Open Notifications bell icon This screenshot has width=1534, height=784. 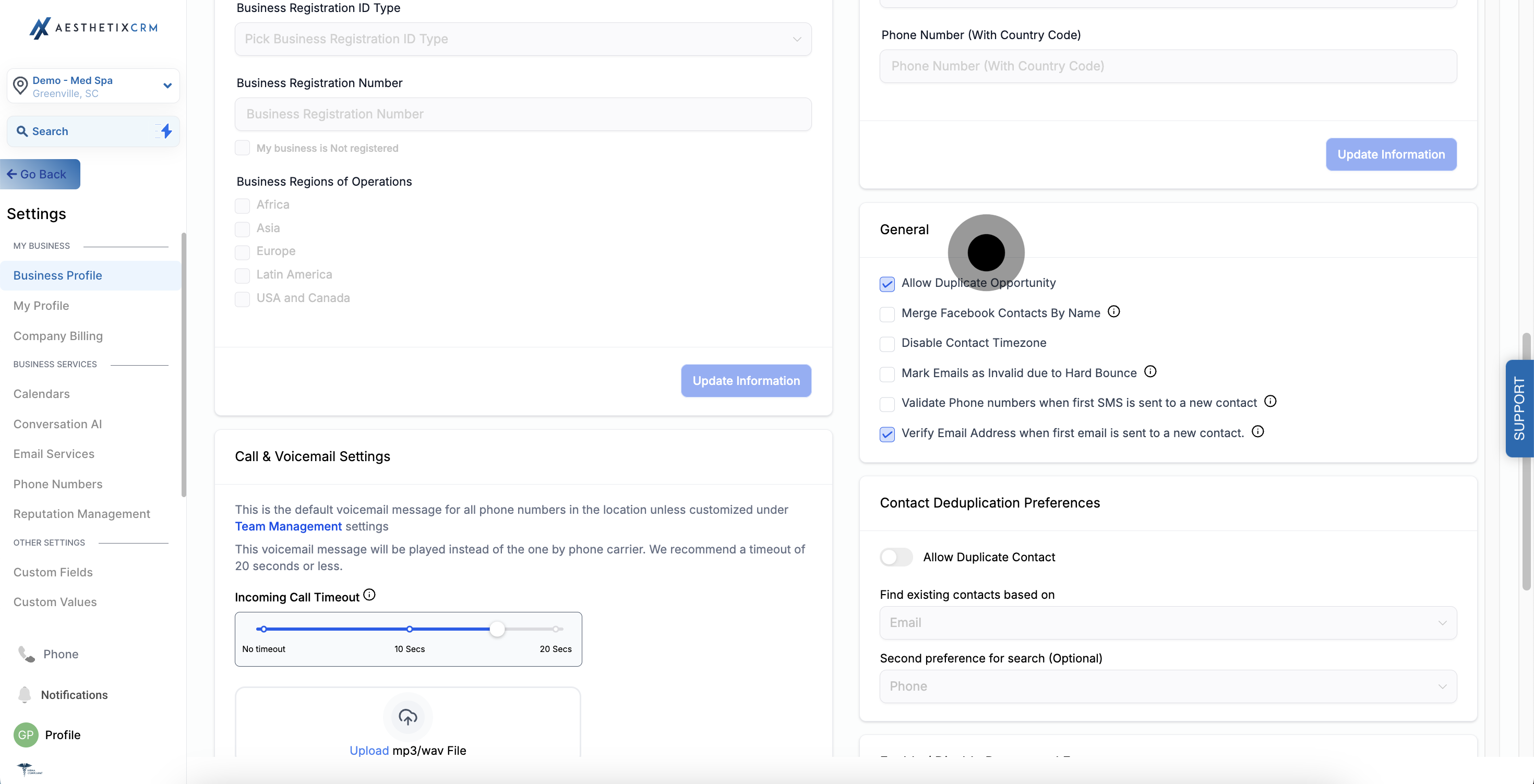tap(25, 695)
